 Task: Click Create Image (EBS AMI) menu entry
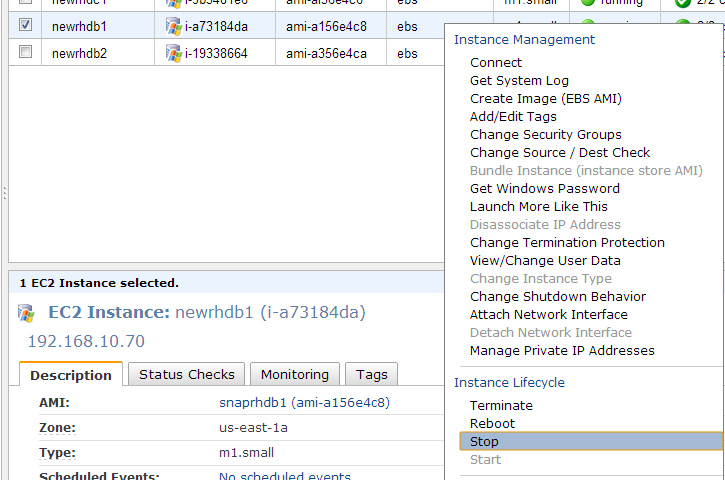pos(545,98)
